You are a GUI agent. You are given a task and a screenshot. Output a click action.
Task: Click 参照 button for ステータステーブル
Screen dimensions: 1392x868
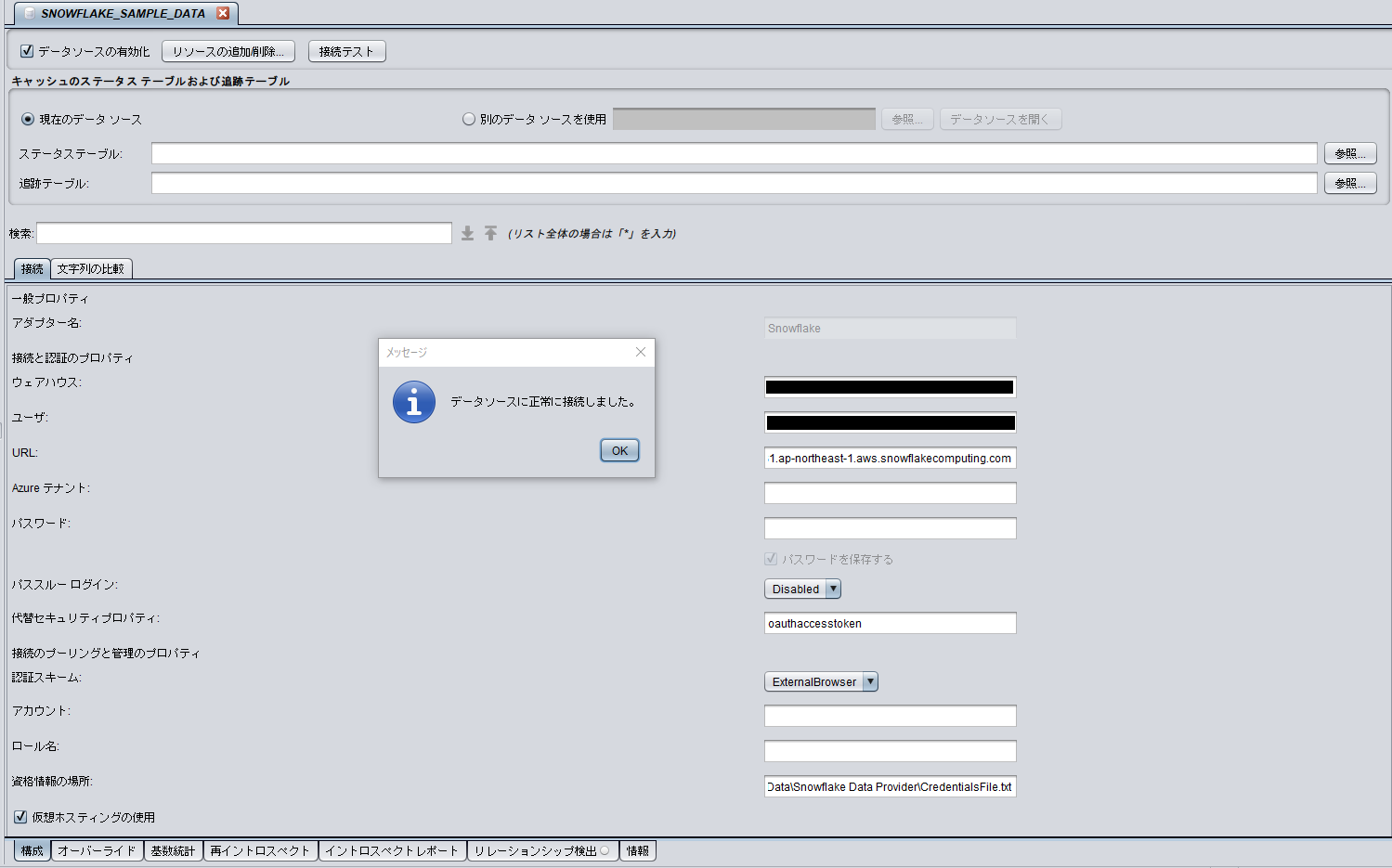click(1350, 153)
